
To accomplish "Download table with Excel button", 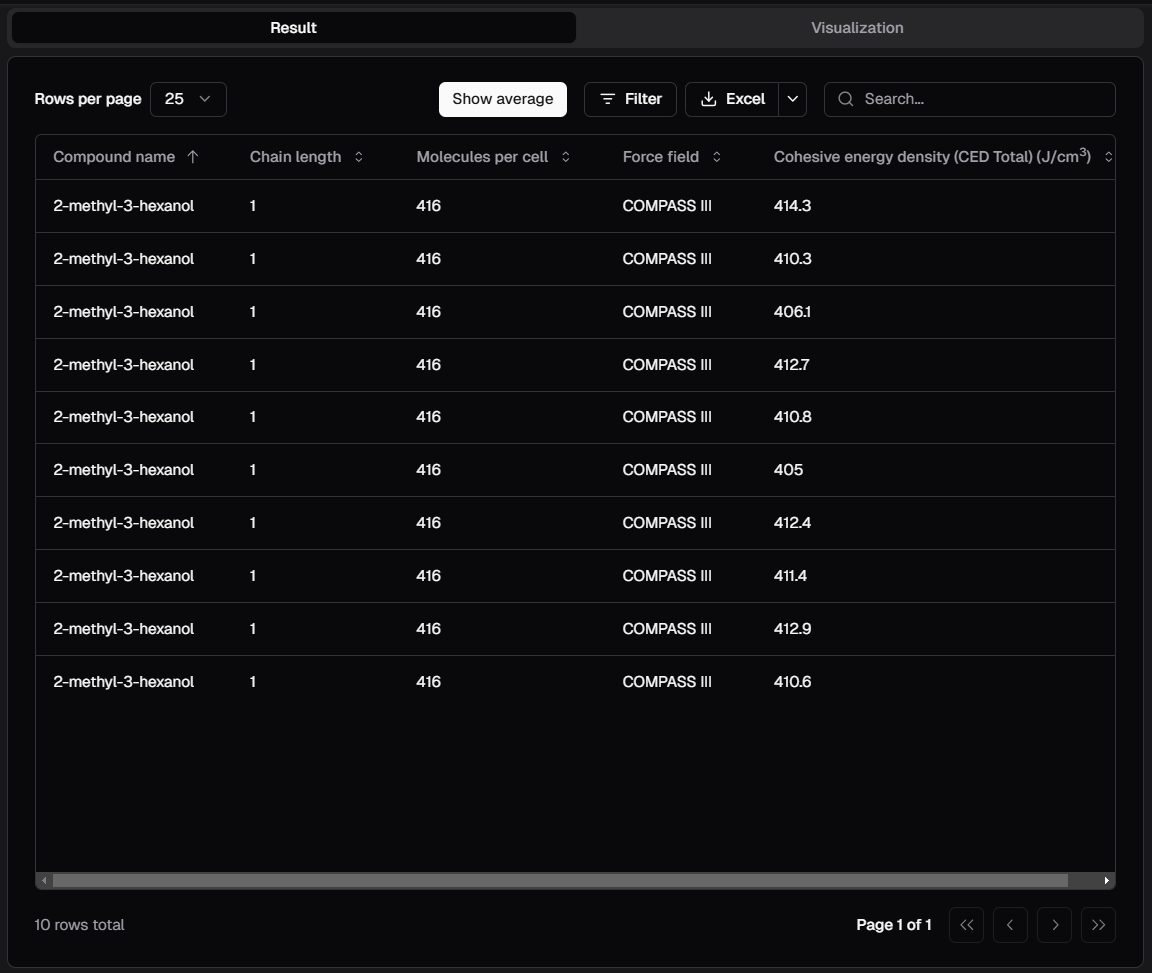I will [x=732, y=99].
